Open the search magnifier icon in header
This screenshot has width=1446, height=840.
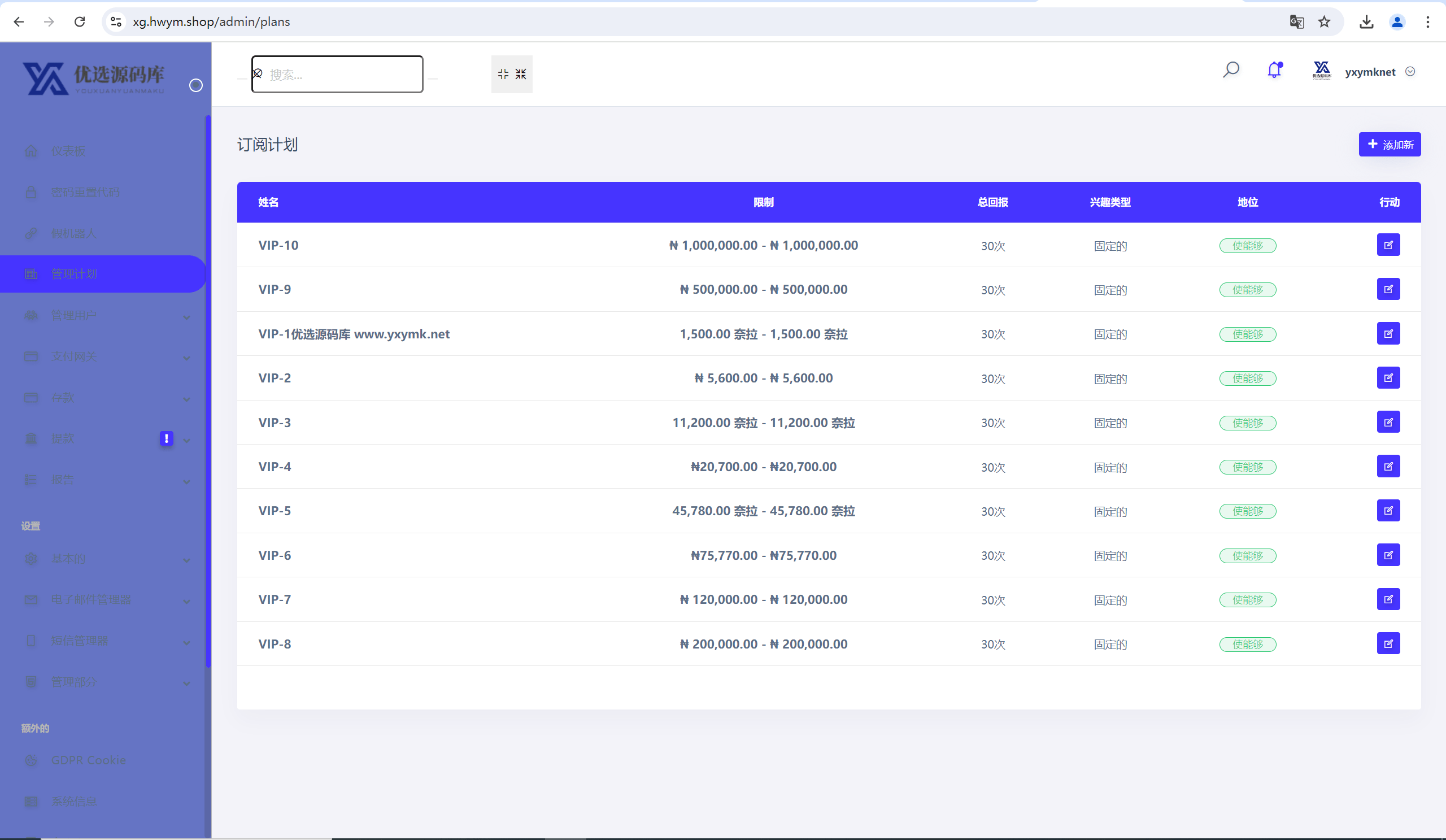(1231, 70)
